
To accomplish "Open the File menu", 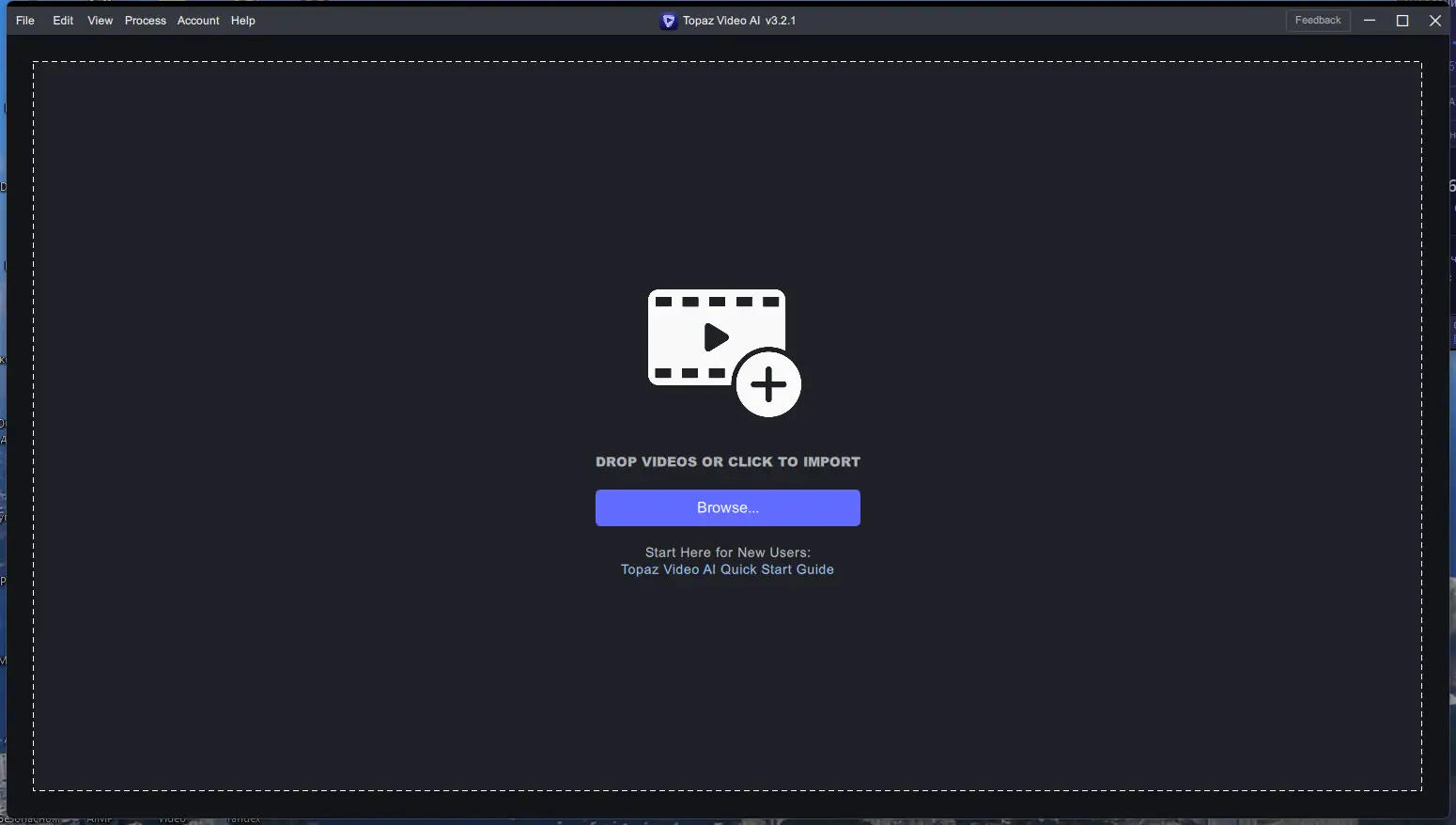I will [25, 21].
